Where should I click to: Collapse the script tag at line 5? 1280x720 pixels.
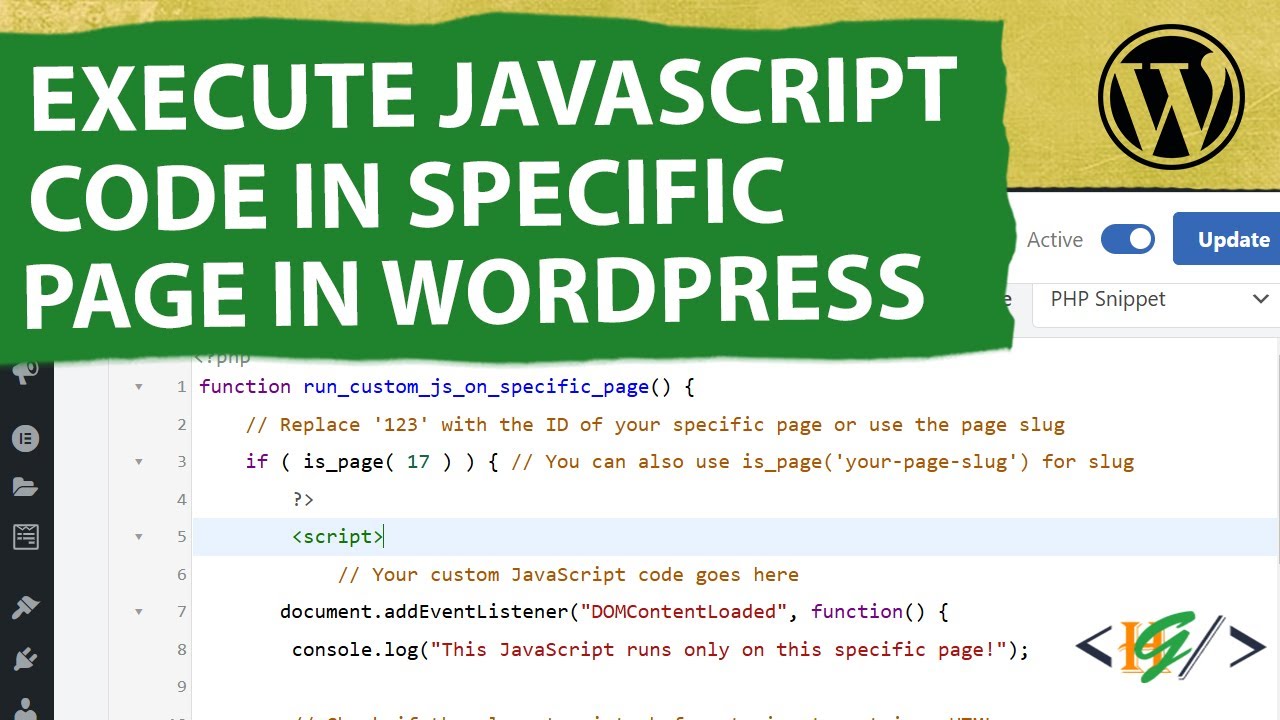(x=139, y=537)
